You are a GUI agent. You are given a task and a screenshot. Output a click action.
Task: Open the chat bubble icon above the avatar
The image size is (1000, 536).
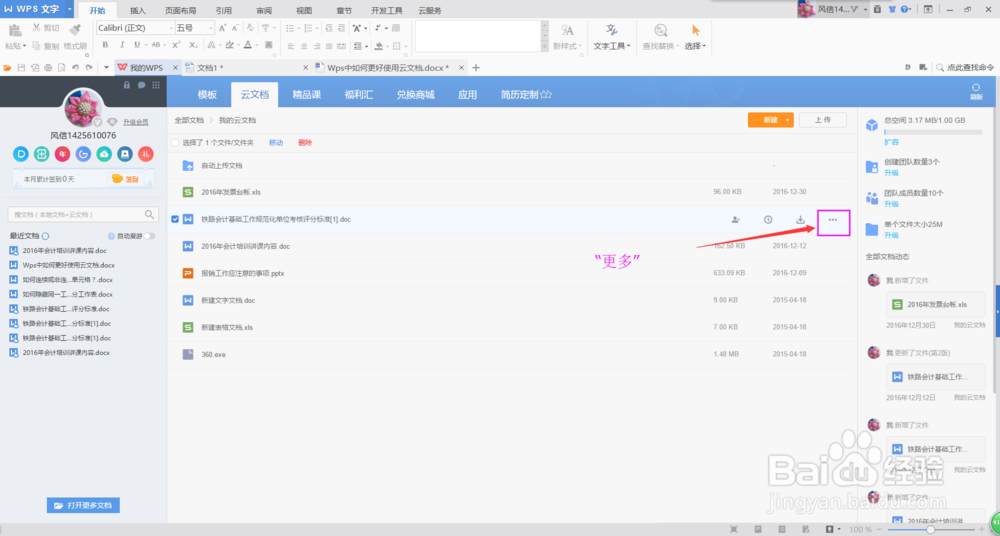(142, 85)
